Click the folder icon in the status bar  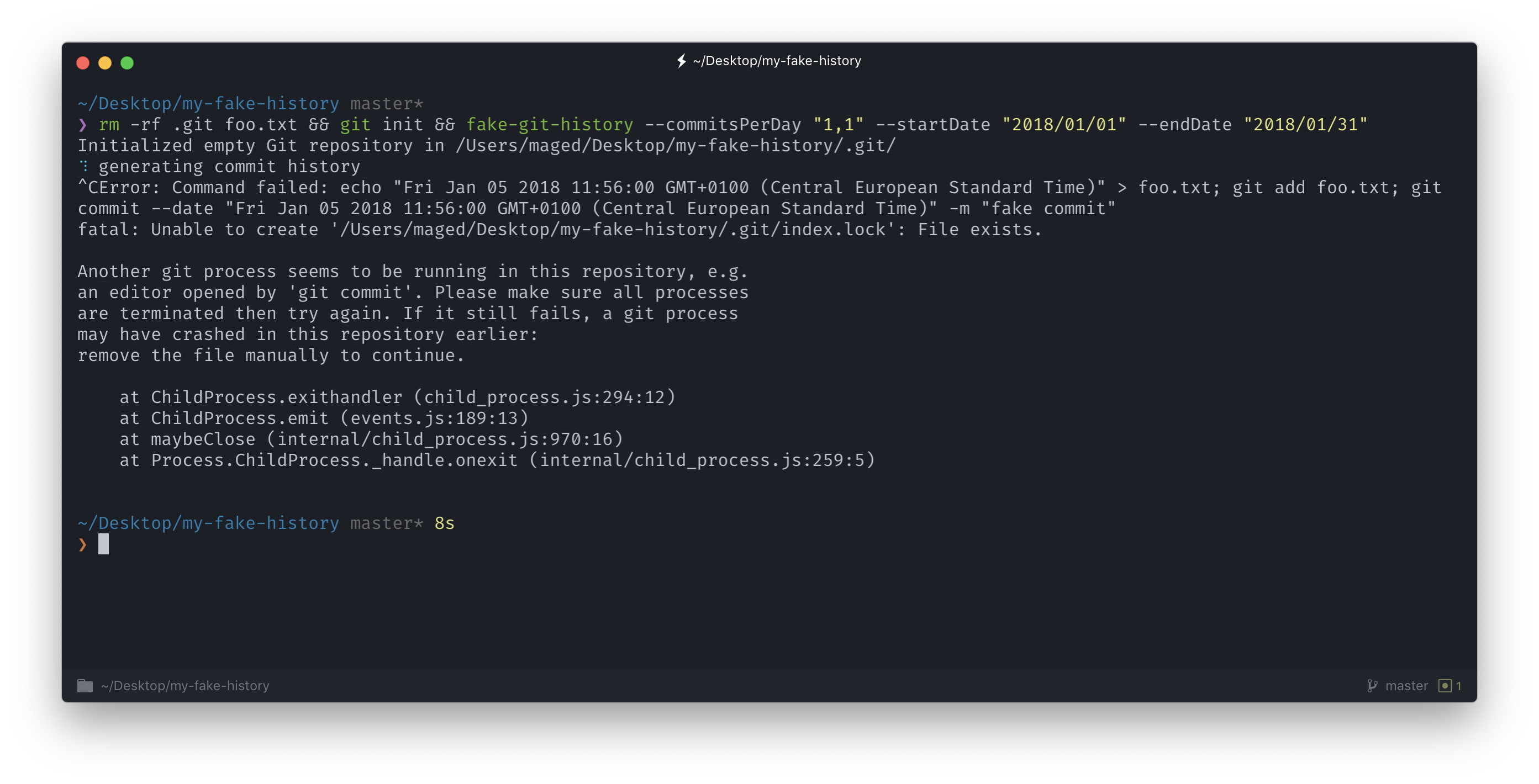click(x=85, y=686)
